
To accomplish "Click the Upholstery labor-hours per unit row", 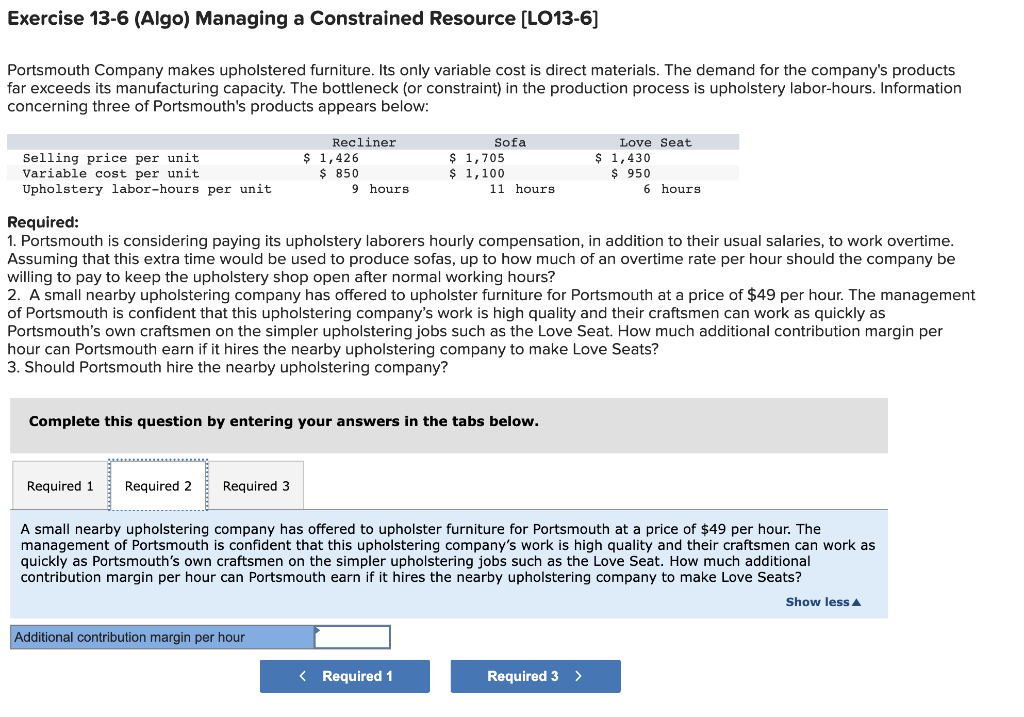I will coord(143,188).
